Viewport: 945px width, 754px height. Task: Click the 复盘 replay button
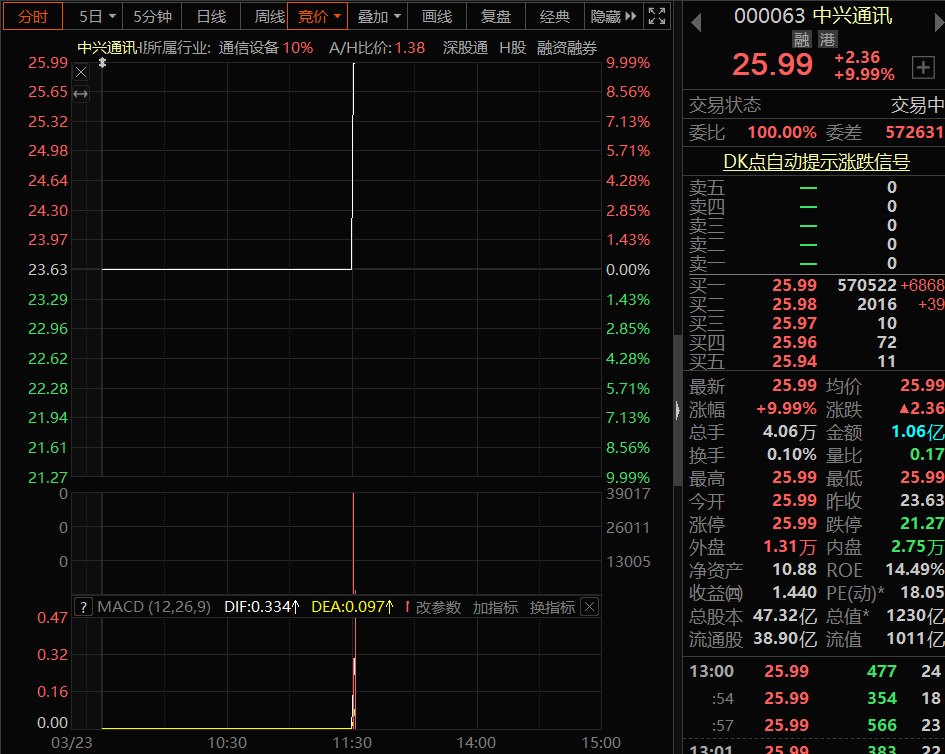point(496,16)
